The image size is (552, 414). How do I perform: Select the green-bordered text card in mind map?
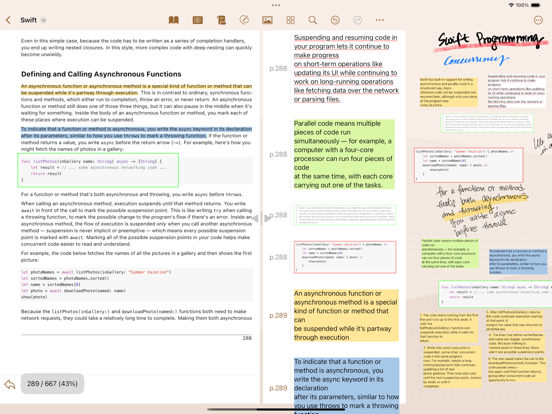coord(487,123)
